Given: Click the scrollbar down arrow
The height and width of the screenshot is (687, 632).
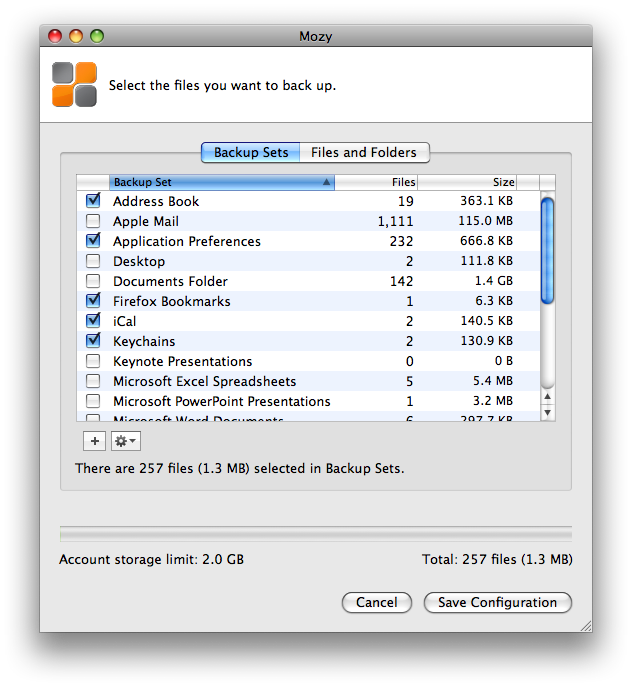Looking at the screenshot, I should [547, 412].
